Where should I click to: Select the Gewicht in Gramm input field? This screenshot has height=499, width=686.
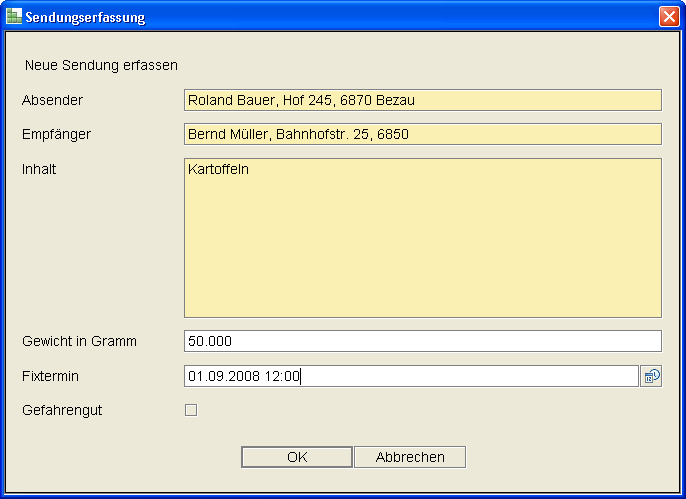point(422,341)
